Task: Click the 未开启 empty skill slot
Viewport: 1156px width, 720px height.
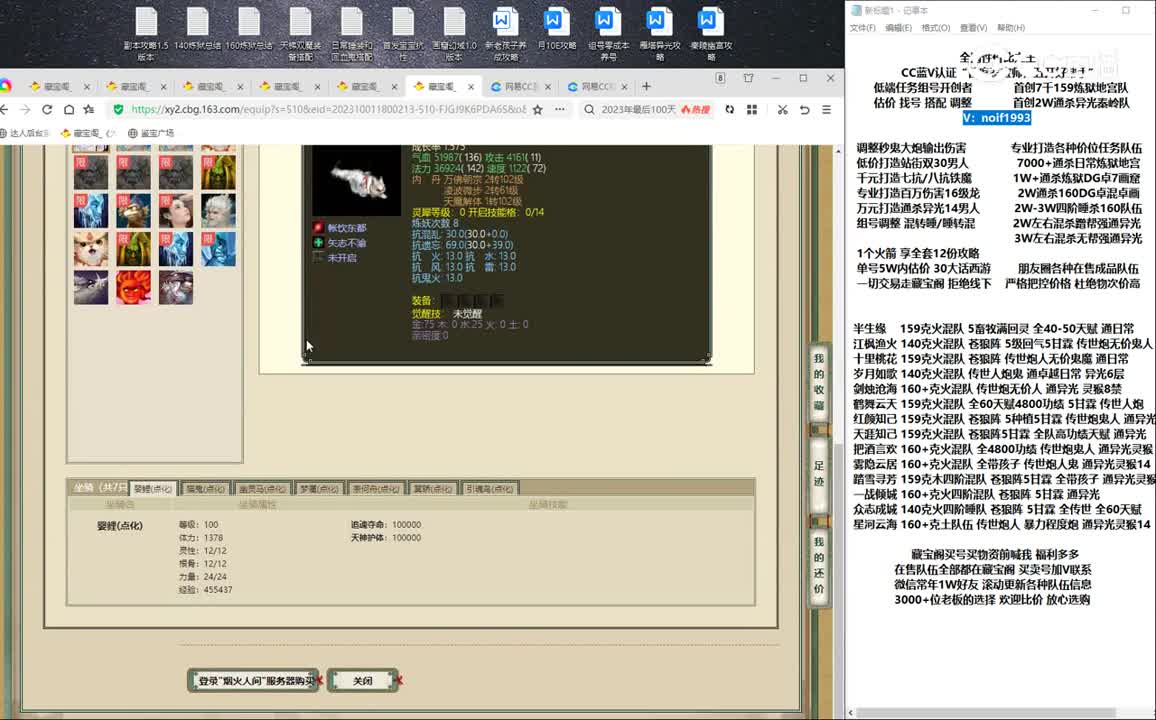Action: (318, 257)
